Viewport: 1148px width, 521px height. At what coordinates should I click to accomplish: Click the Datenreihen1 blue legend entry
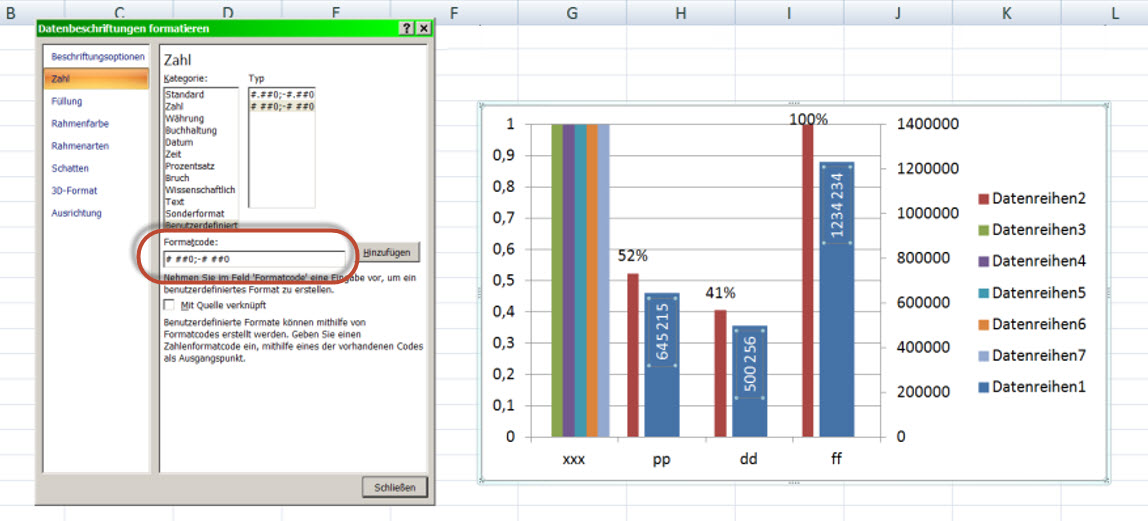click(x=1038, y=387)
